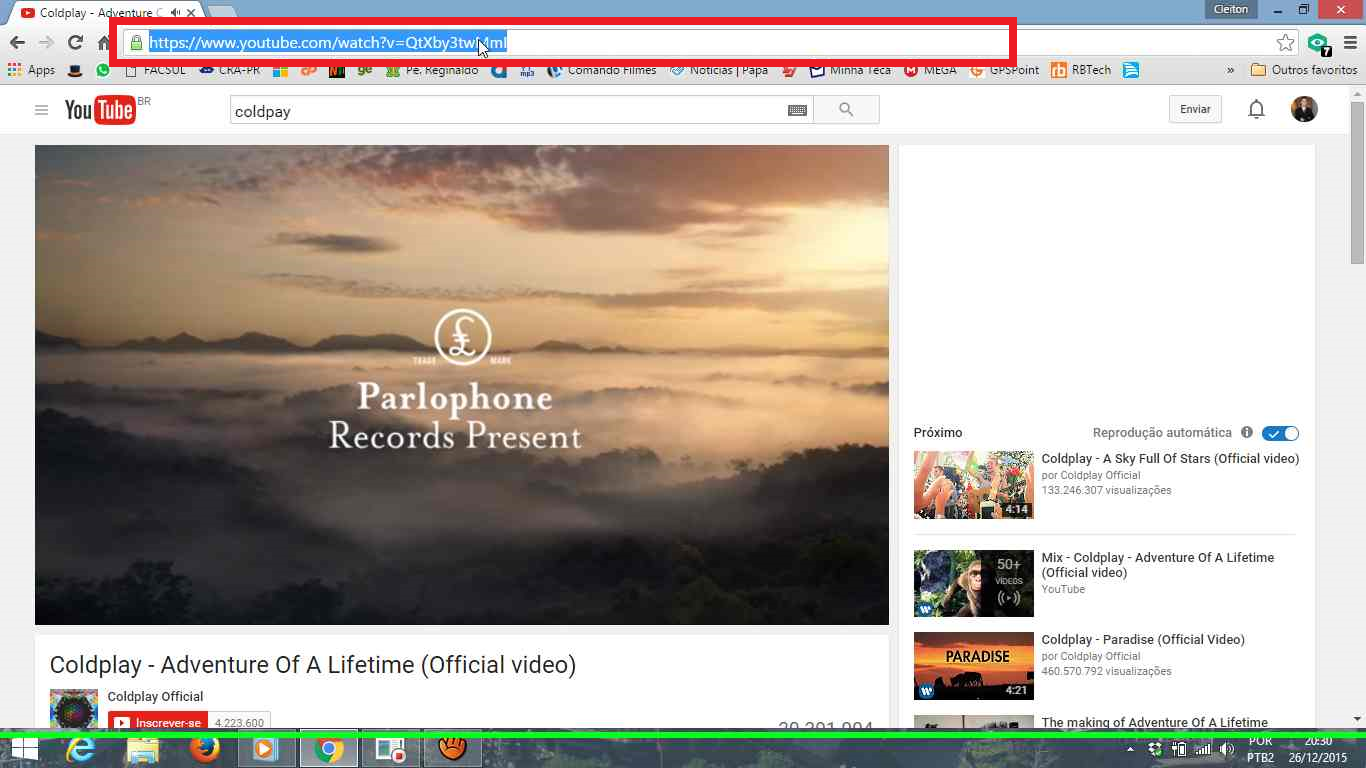Screen dimensions: 1366x768
Task: Toggle the Reprodução automática switch off
Action: point(1280,433)
